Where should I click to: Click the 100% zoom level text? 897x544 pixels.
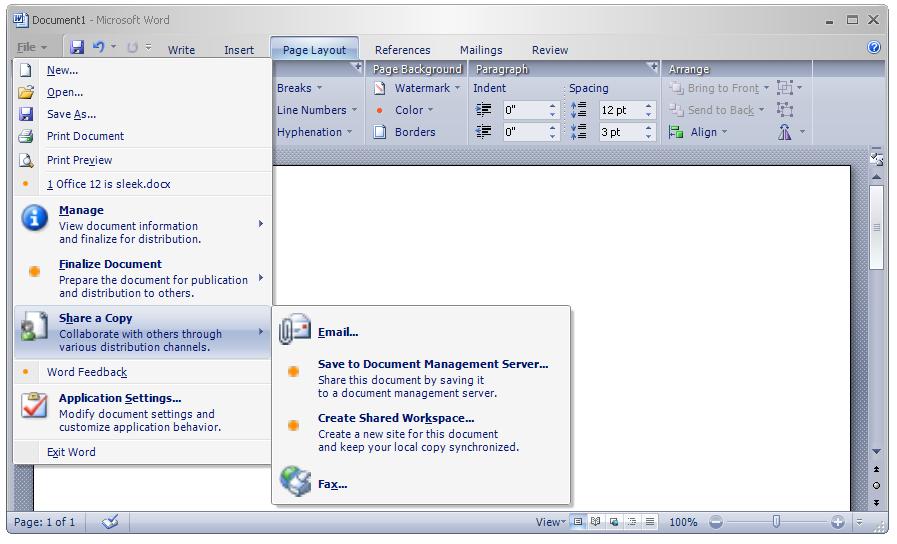coord(683,522)
